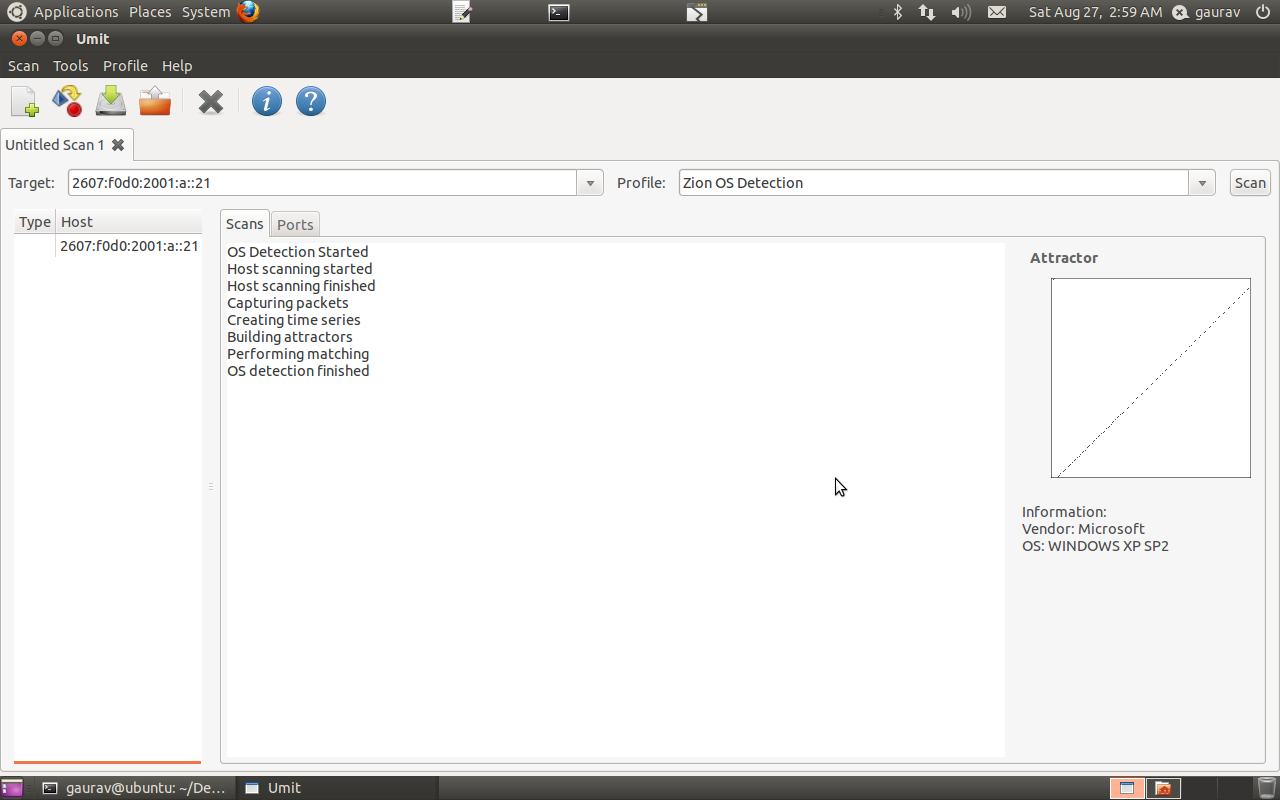Click the power shutdown icon

pos(1263,12)
